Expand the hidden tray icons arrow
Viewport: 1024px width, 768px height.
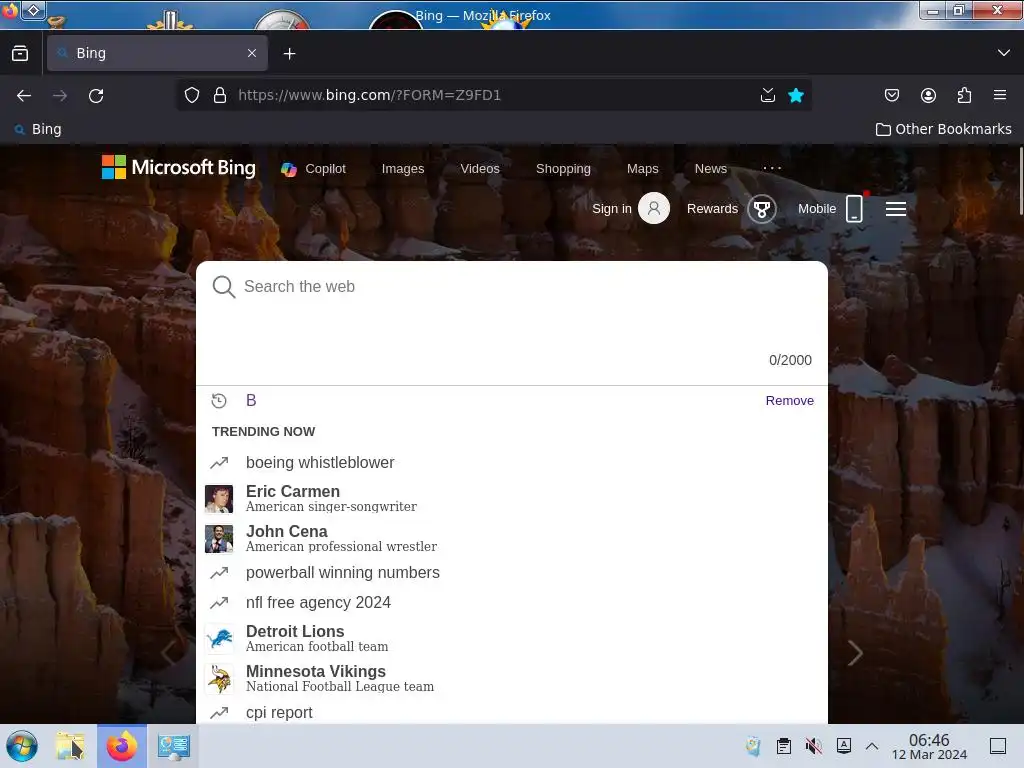click(x=872, y=746)
